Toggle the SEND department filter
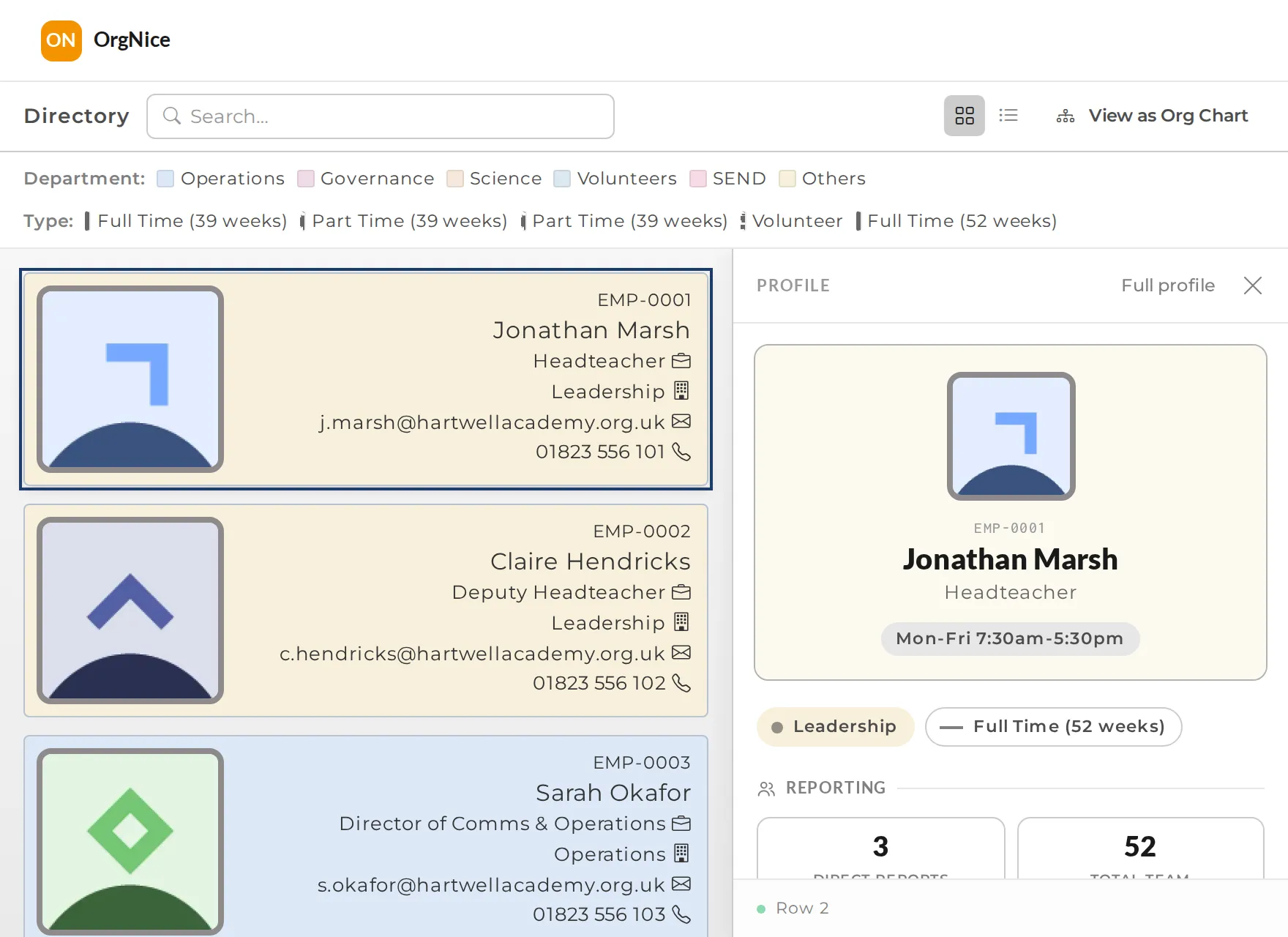Image resolution: width=1288 pixels, height=937 pixels. (728, 179)
